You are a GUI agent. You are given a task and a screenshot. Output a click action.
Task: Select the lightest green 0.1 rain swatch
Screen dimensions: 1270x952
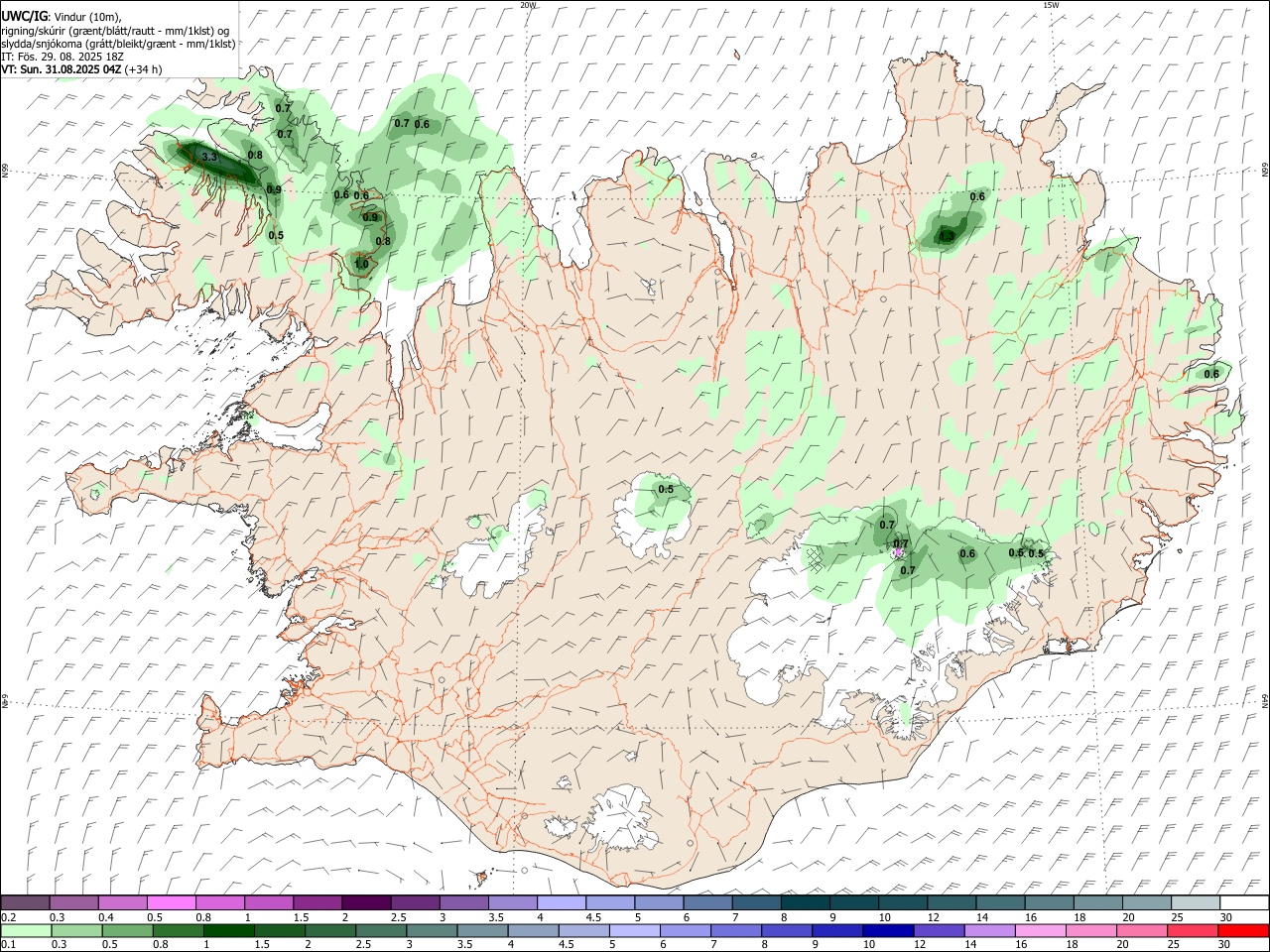(x=26, y=930)
